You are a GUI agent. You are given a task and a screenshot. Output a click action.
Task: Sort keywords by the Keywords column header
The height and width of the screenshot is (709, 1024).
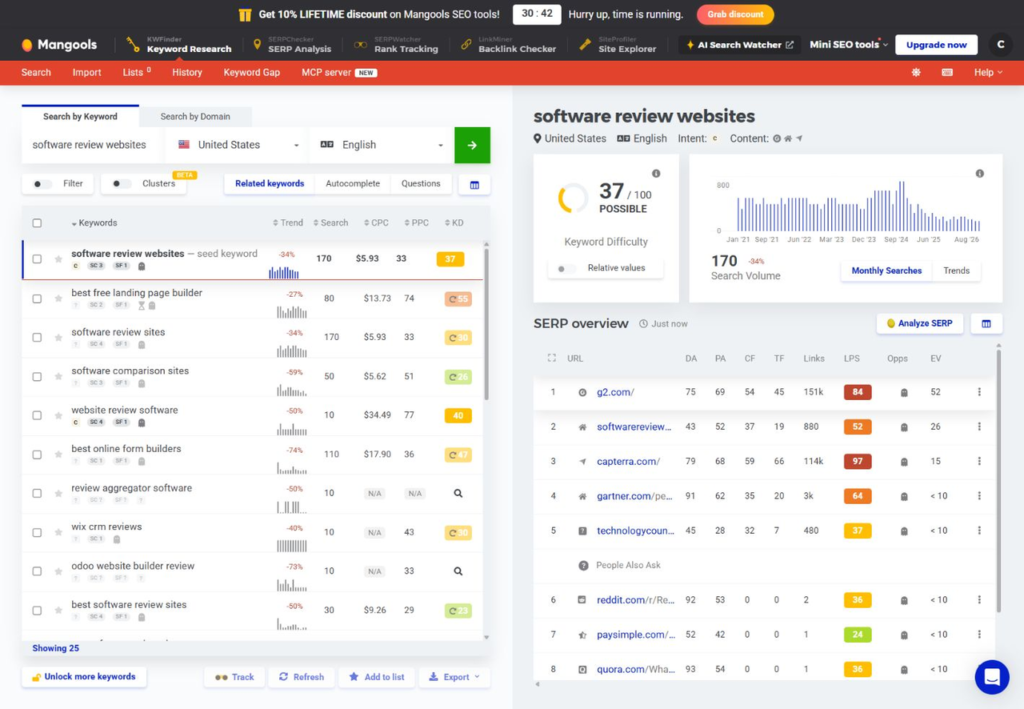click(94, 223)
